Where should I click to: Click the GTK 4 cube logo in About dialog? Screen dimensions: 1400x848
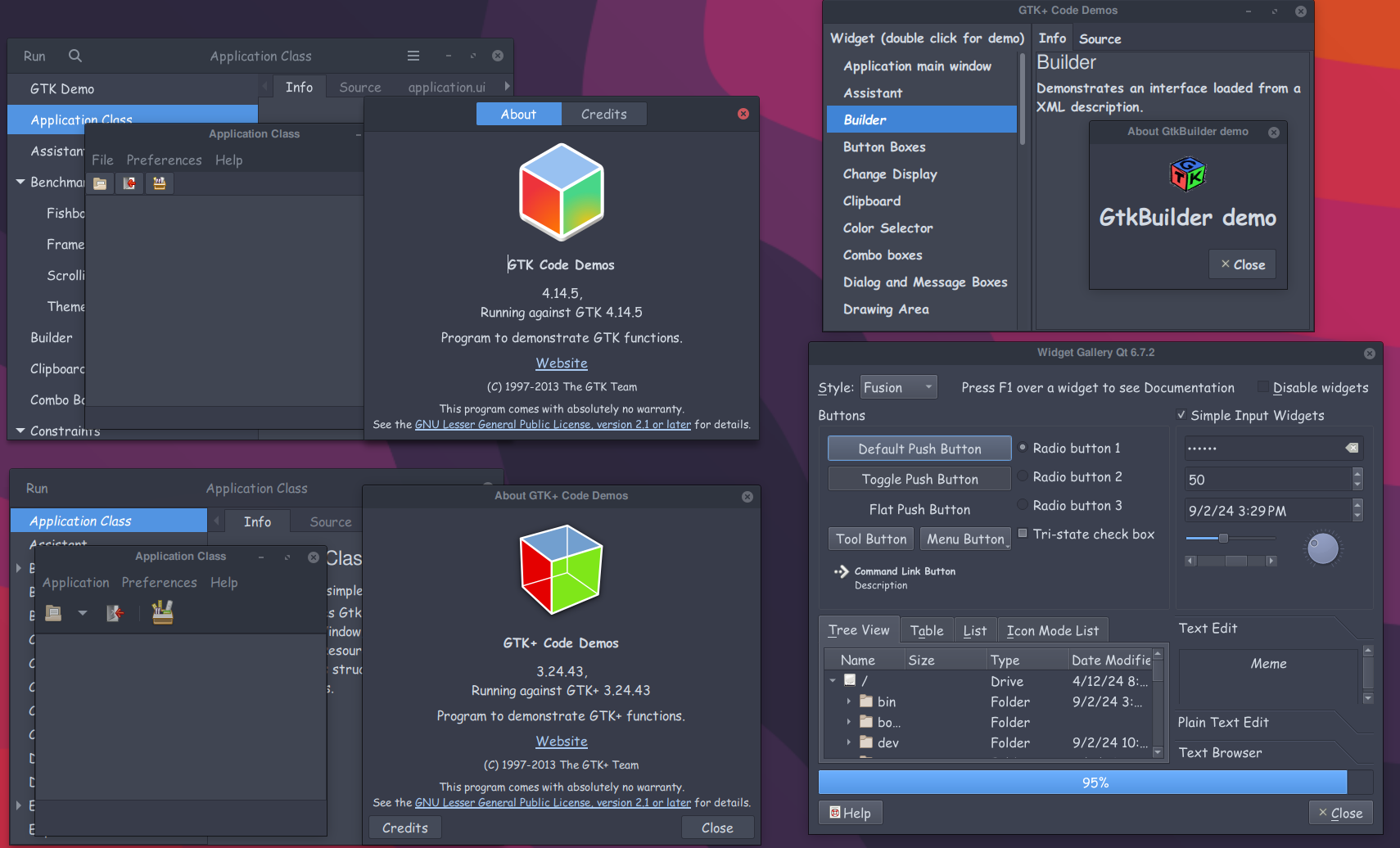(562, 192)
